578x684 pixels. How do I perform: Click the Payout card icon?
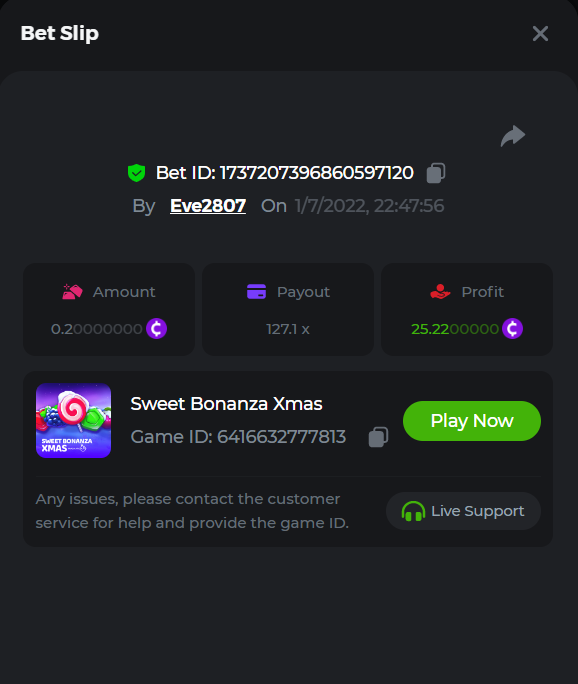click(x=257, y=291)
